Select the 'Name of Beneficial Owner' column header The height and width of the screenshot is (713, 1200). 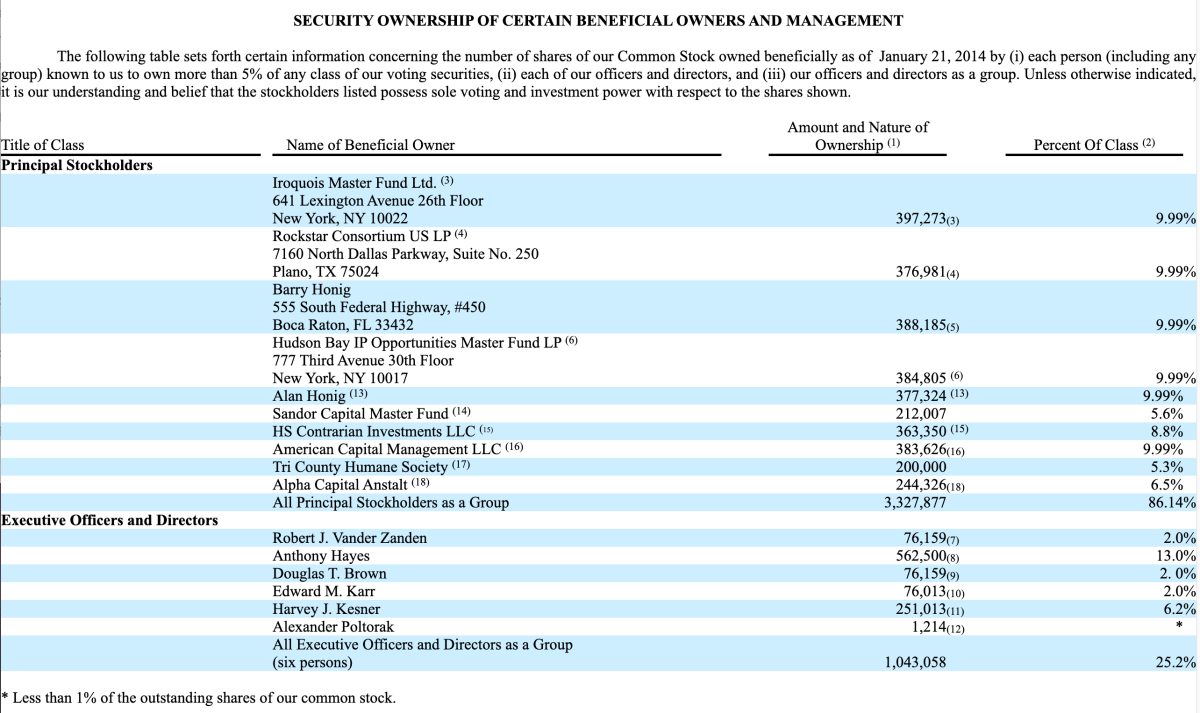370,145
